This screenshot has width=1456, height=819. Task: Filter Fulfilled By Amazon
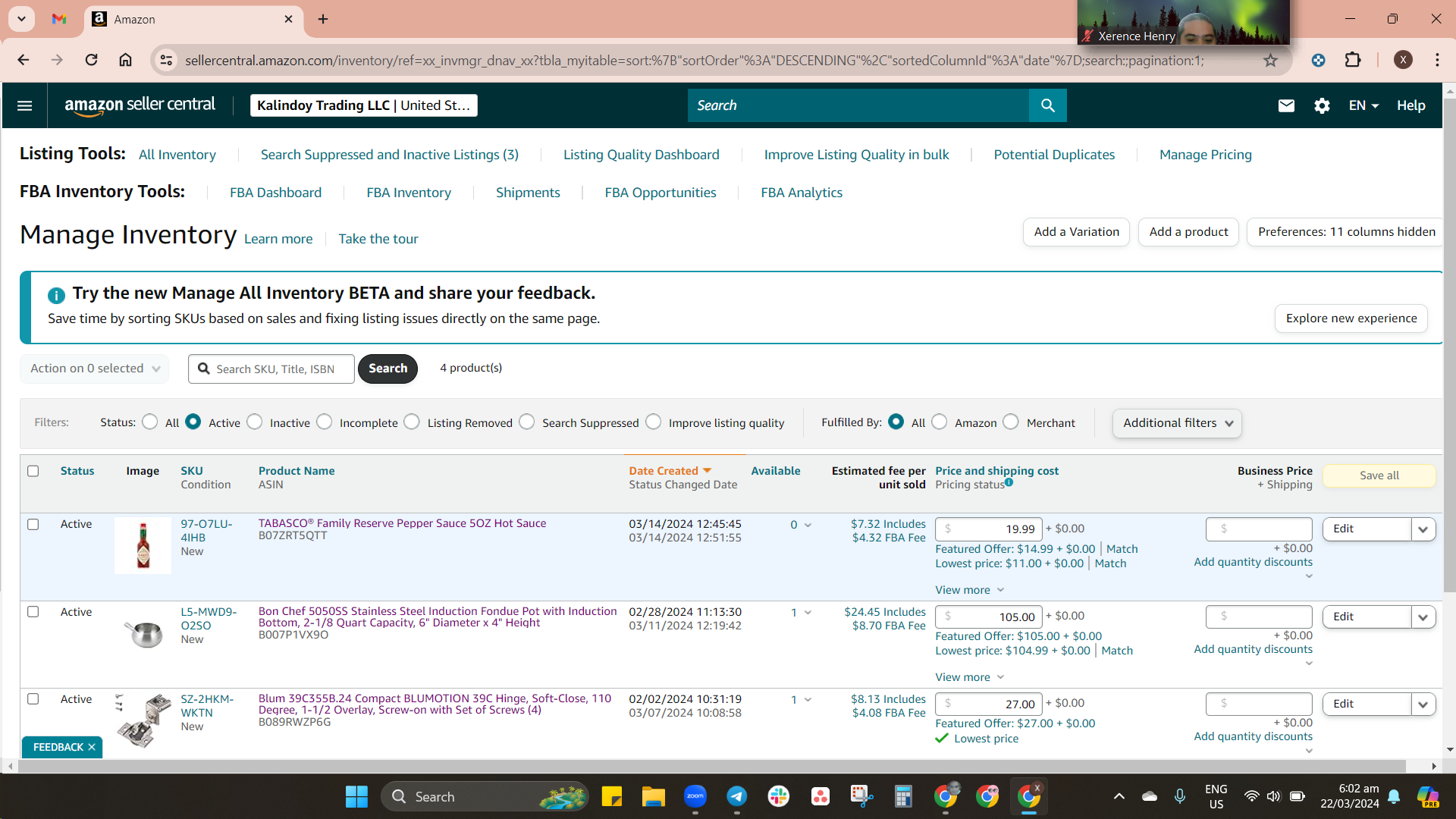point(940,422)
